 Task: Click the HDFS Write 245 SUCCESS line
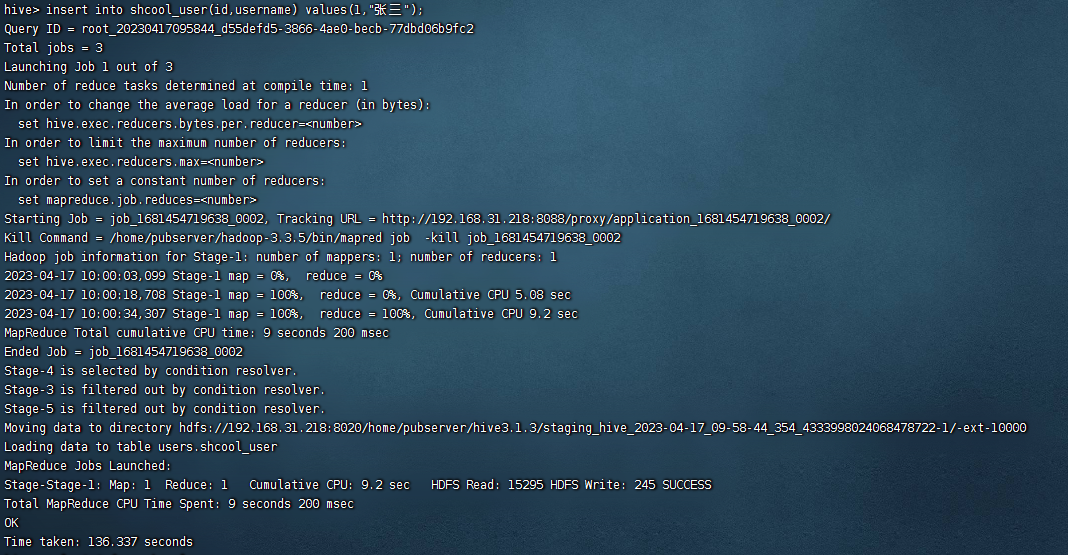358,485
